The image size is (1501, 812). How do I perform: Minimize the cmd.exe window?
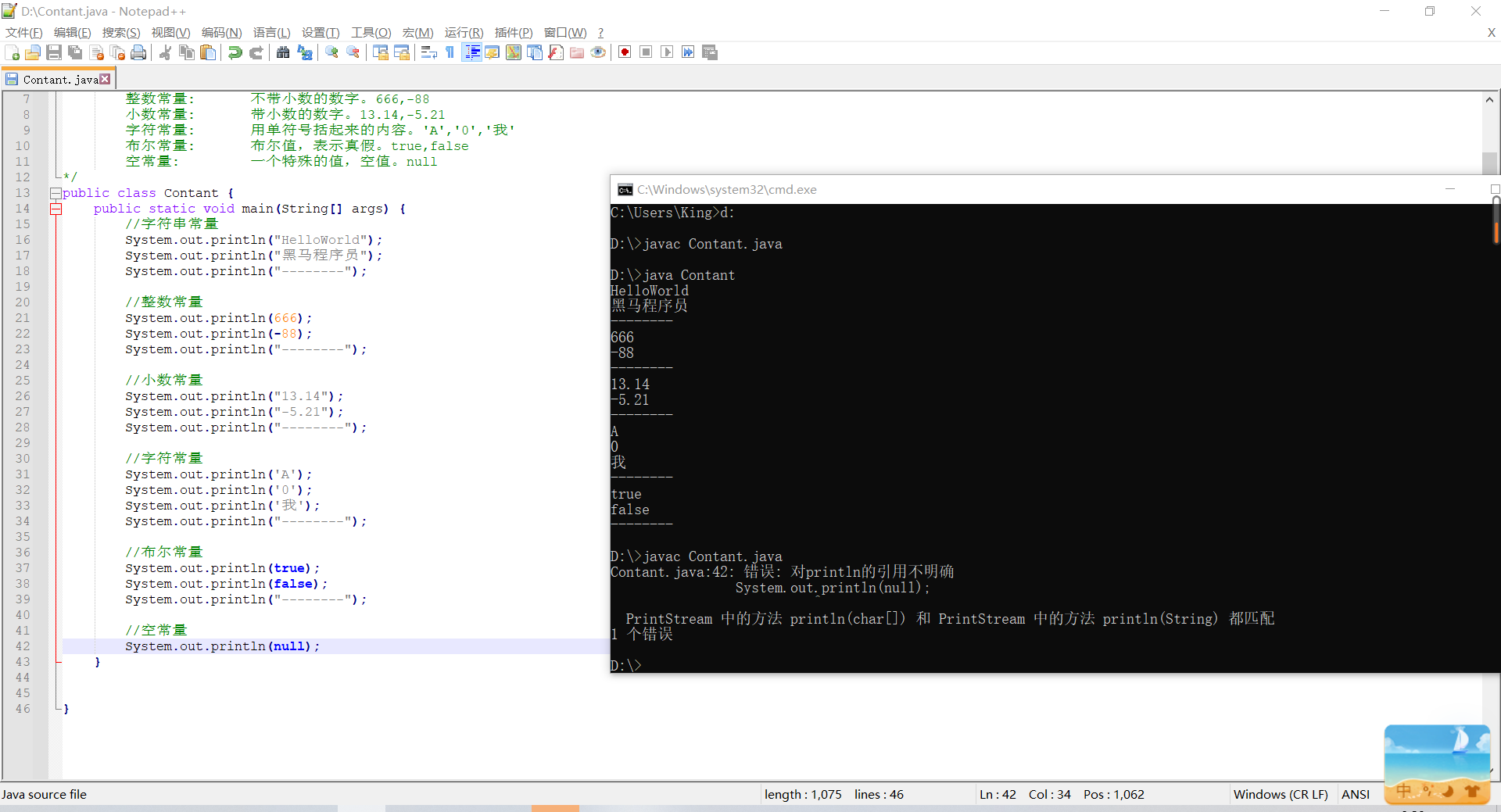(x=1450, y=189)
